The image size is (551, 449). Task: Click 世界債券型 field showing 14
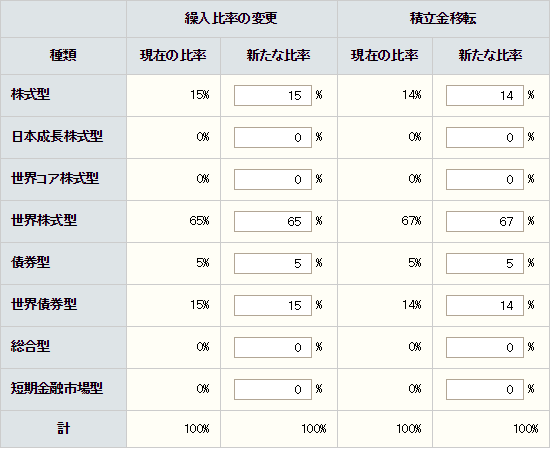[485, 305]
